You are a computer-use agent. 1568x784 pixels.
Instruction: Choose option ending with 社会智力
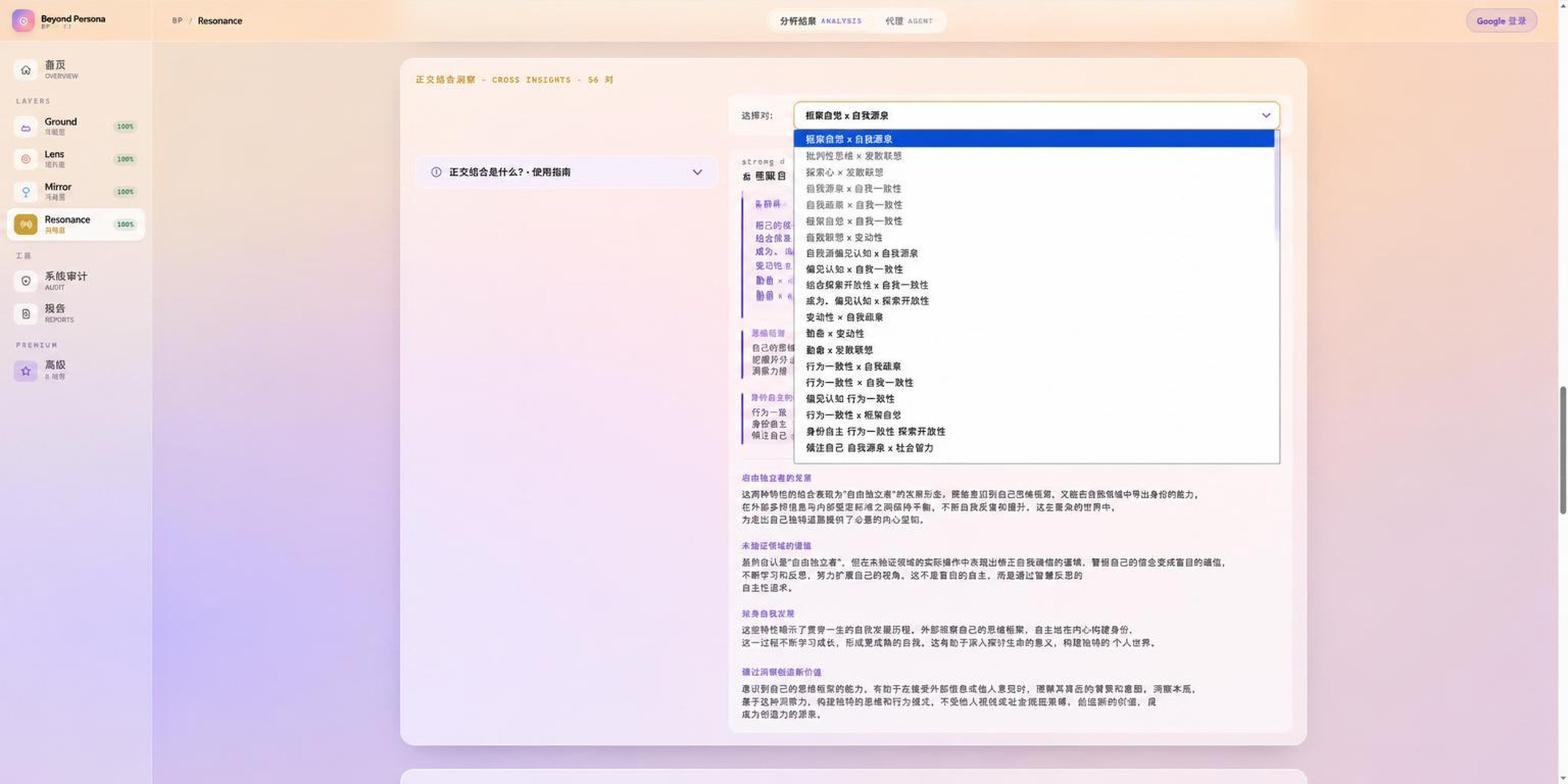[1034, 448]
